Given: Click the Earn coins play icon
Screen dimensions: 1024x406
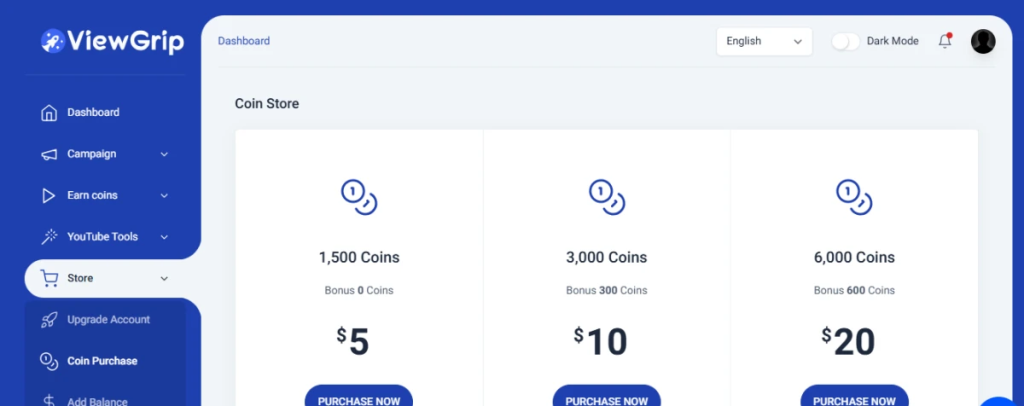Looking at the screenshot, I should [x=48, y=196].
